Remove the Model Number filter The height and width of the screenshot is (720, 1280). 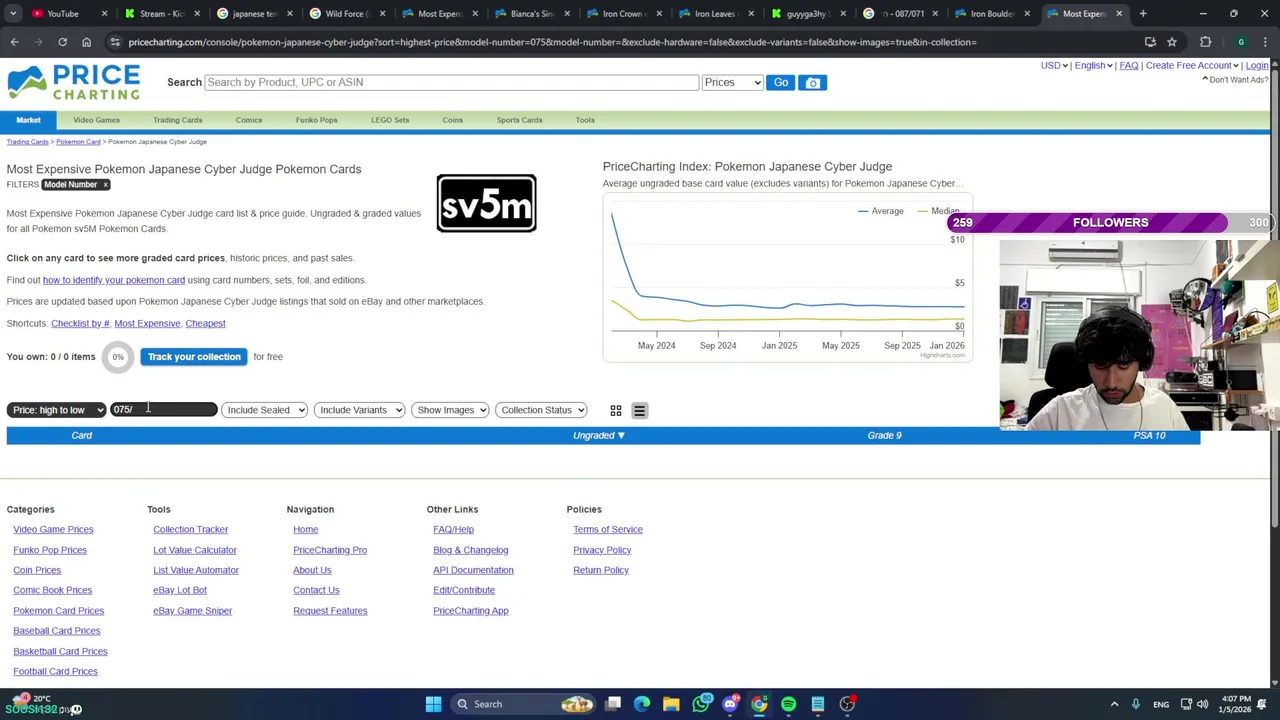[x=105, y=185]
